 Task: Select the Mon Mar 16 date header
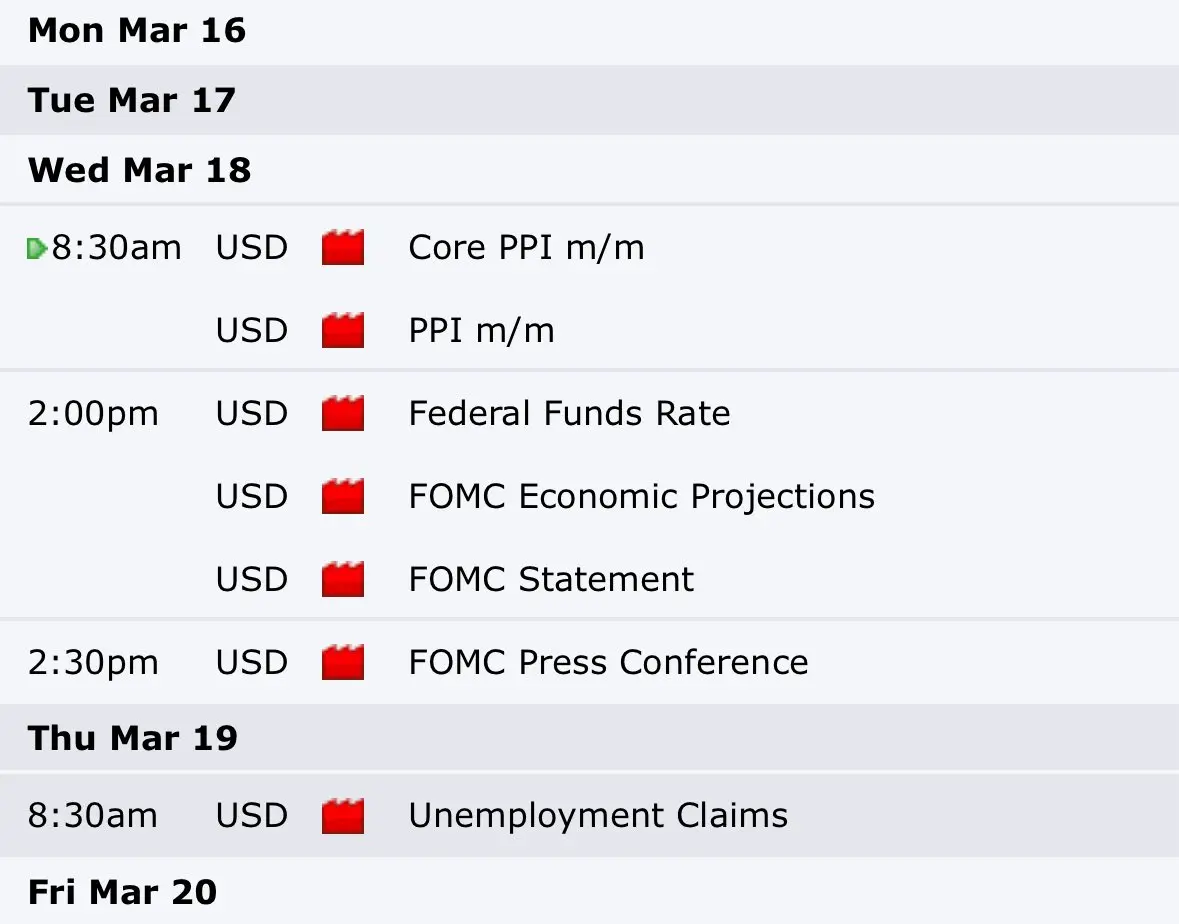(137, 31)
